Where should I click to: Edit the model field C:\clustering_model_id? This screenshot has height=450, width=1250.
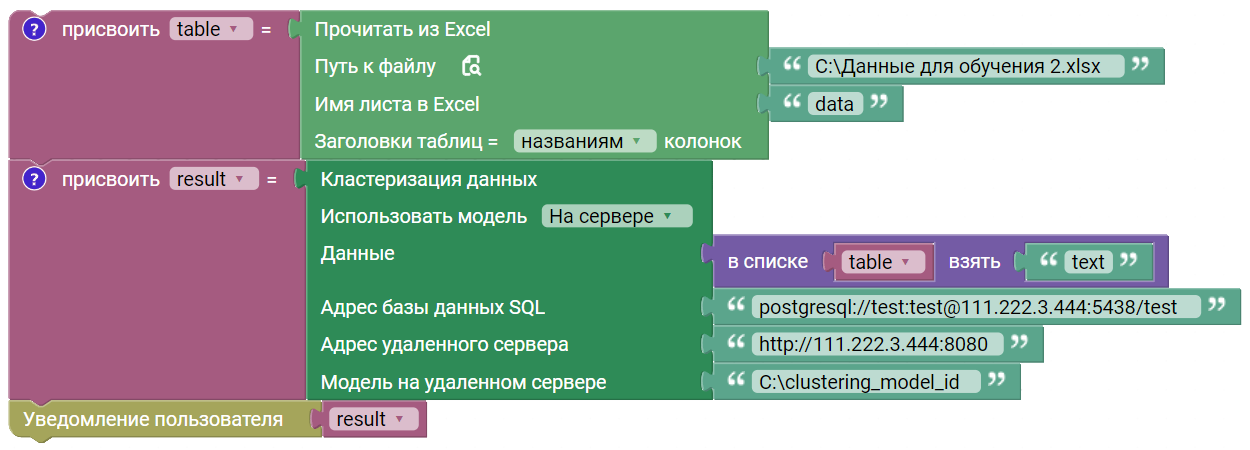click(866, 381)
